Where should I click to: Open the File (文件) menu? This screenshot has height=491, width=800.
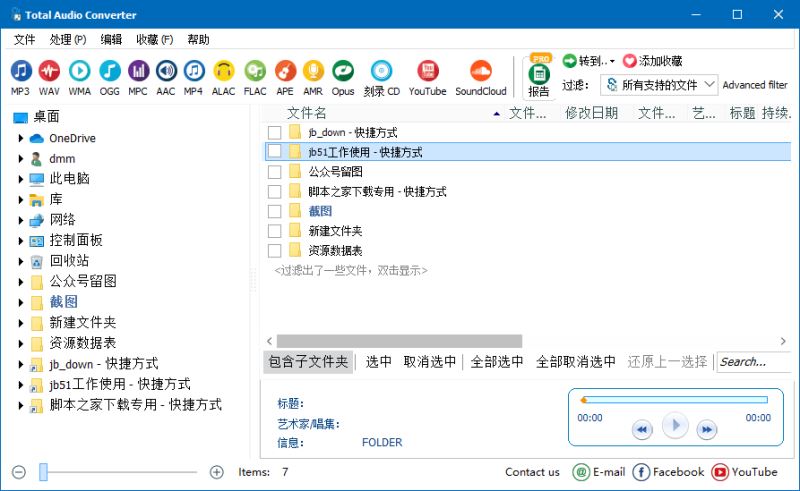point(24,40)
